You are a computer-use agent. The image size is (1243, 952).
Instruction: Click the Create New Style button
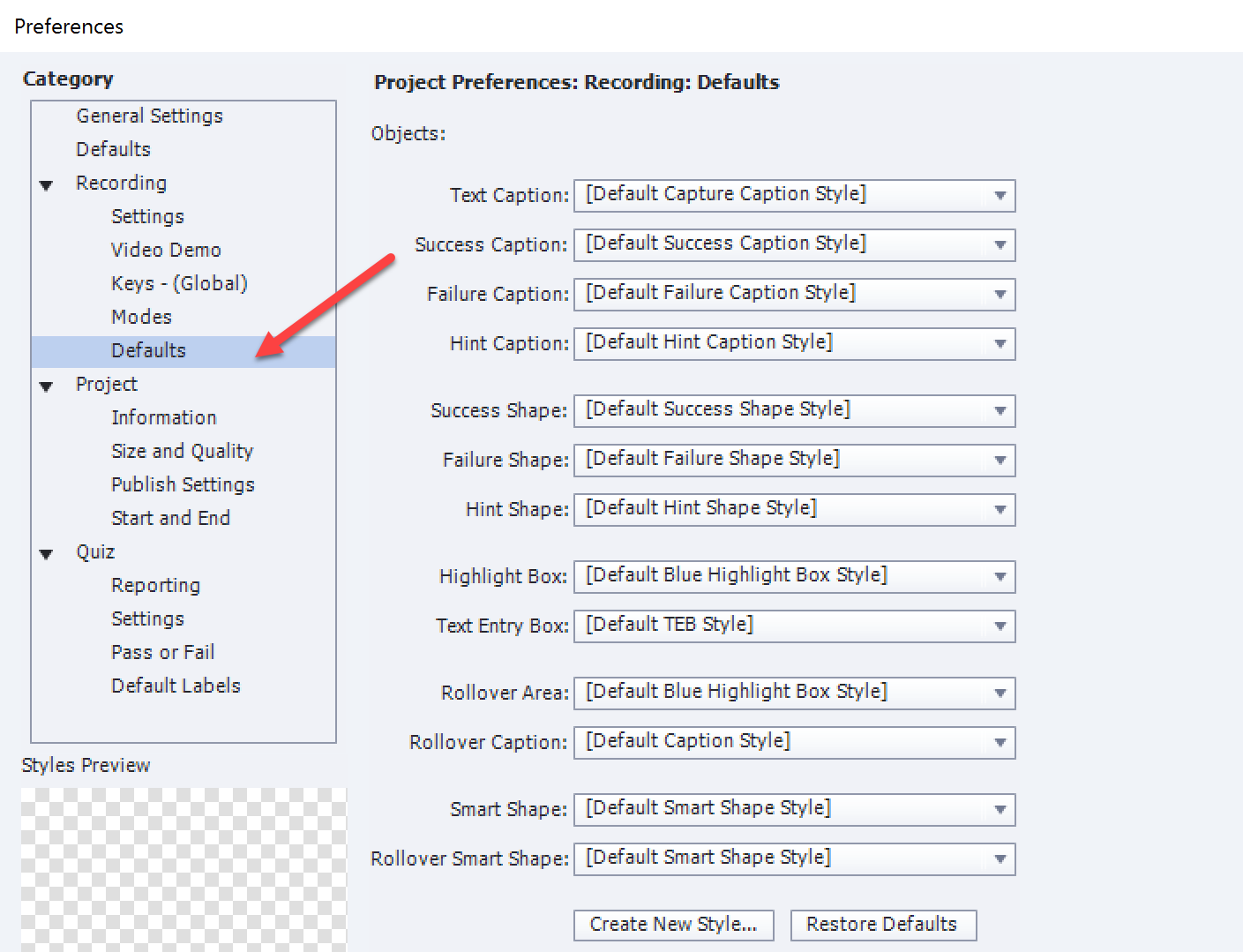point(673,925)
